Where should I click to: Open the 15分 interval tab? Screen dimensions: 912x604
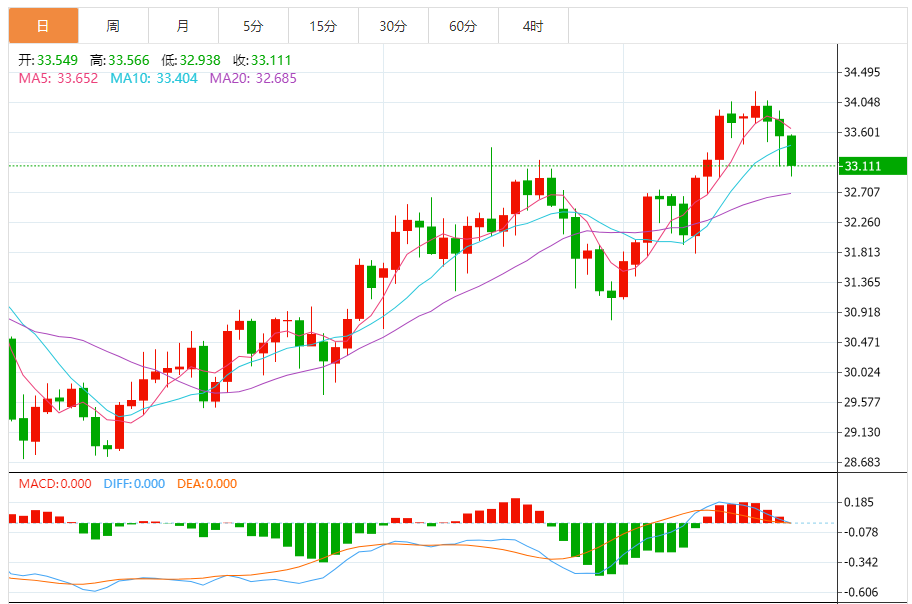323,26
